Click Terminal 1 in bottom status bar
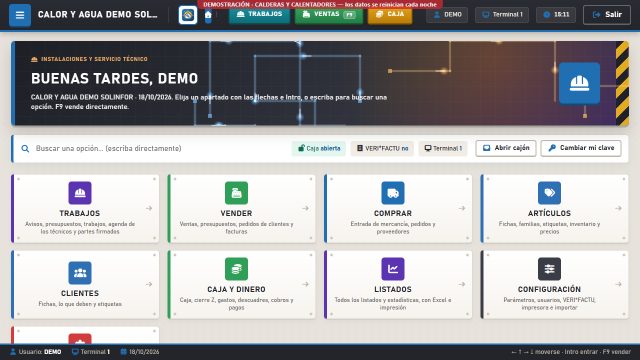 pyautogui.click(x=91, y=352)
